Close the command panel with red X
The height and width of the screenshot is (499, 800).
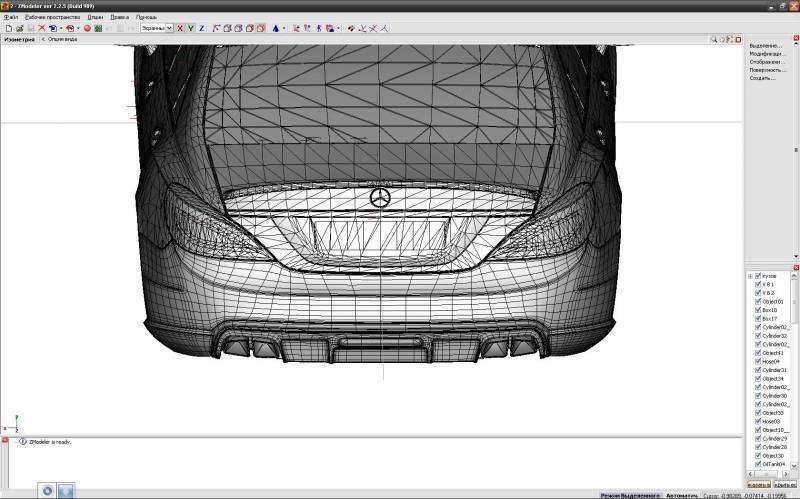pyautogui.click(x=796, y=38)
